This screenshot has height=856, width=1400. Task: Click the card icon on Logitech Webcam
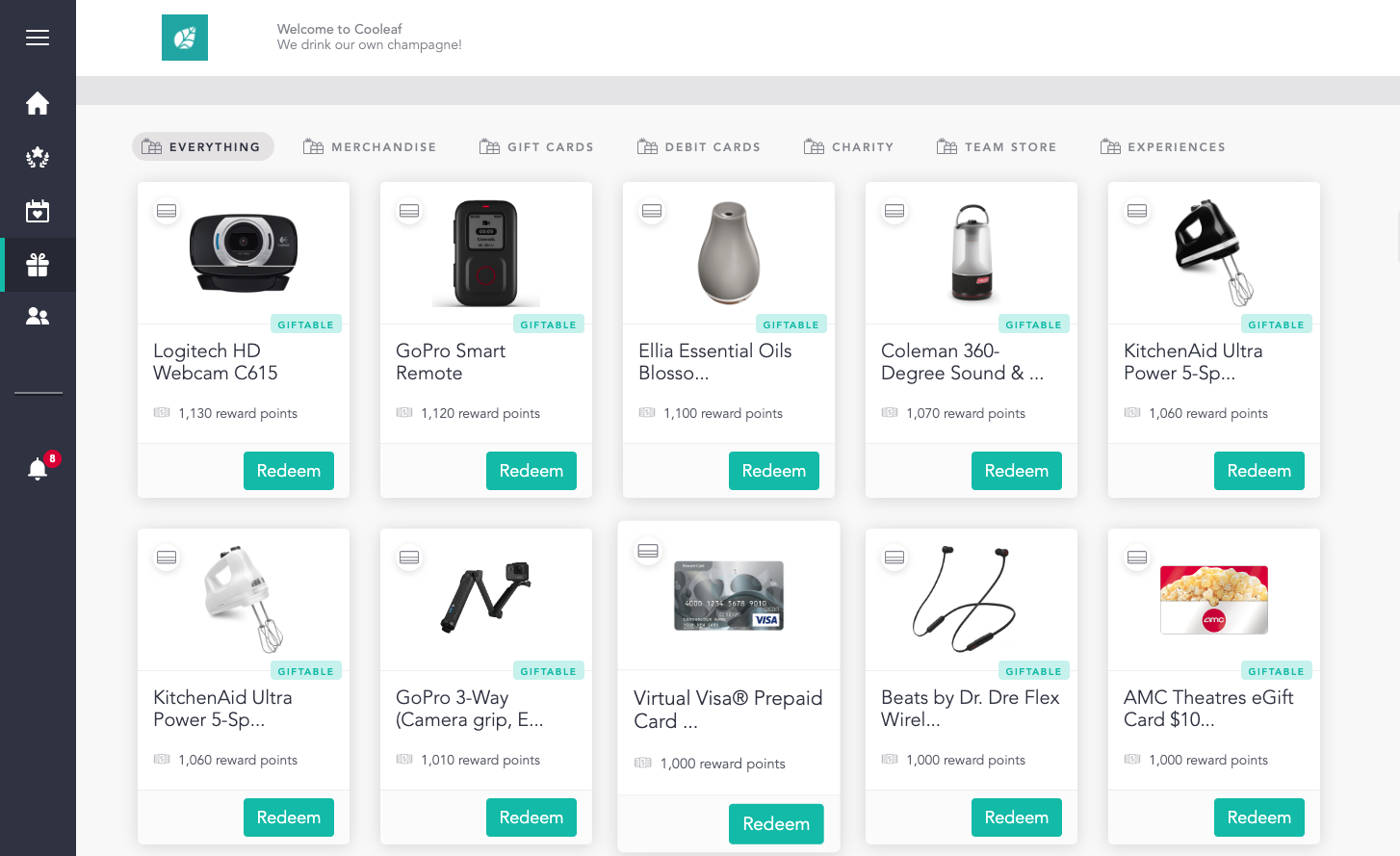(167, 211)
